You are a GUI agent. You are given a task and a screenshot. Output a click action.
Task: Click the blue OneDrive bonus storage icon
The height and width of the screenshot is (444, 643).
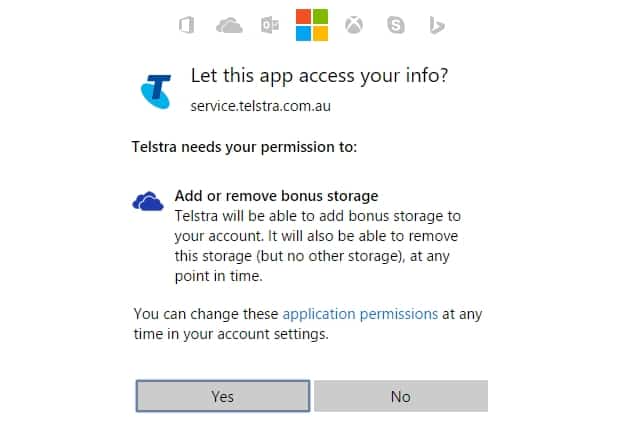point(148,201)
